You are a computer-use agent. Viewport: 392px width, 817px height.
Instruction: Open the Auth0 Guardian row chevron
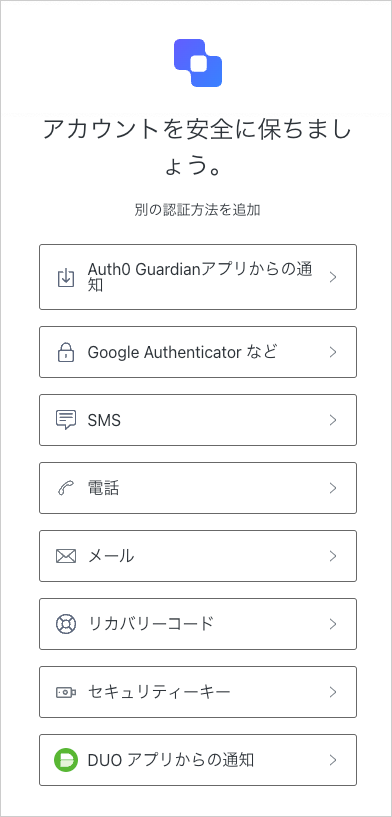(333, 277)
